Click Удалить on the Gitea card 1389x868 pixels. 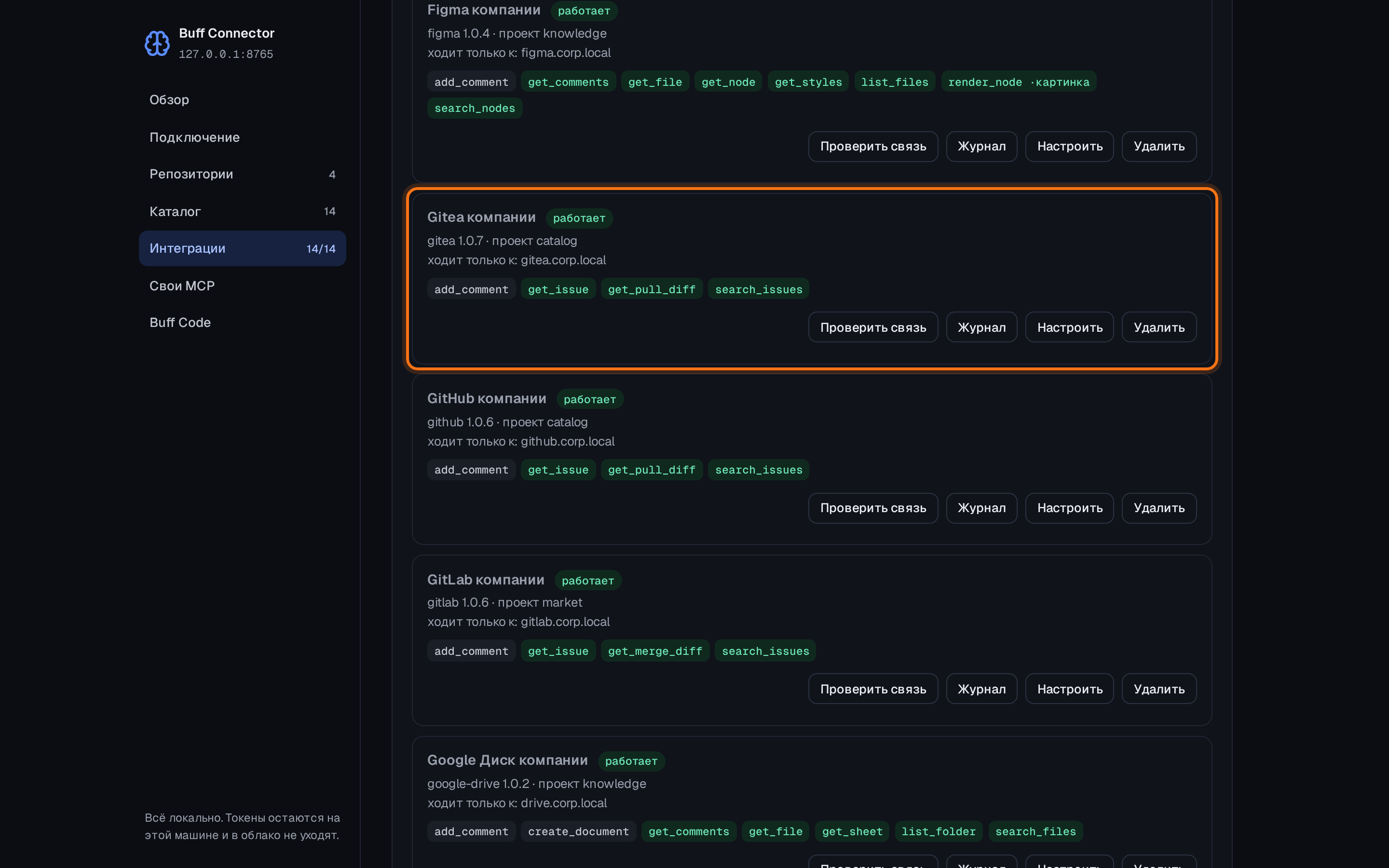click(x=1159, y=327)
